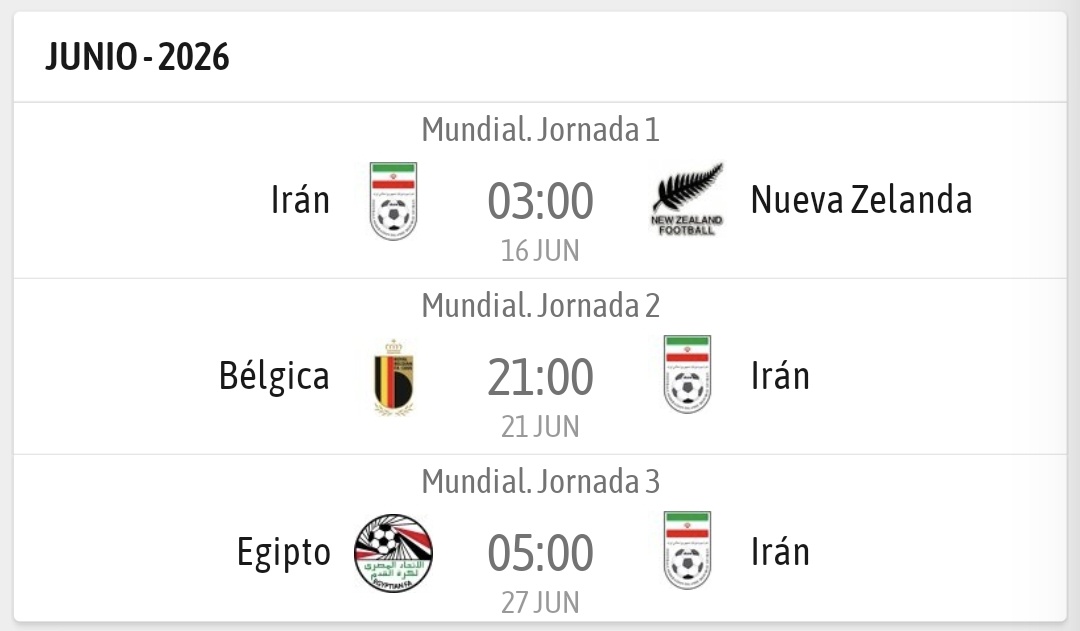Select Irán name opposite Bélgica
1080x631 pixels.
(780, 377)
